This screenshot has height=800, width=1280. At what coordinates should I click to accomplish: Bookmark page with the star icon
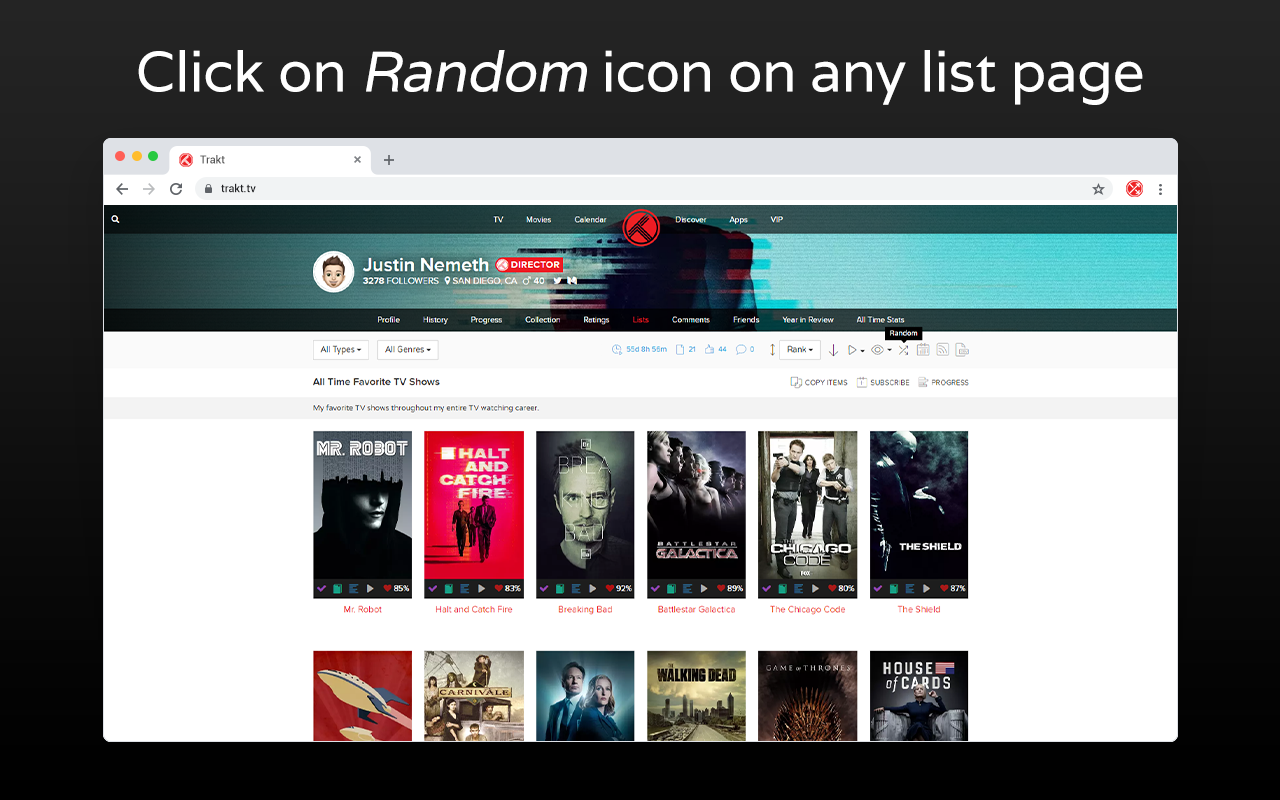point(1098,189)
